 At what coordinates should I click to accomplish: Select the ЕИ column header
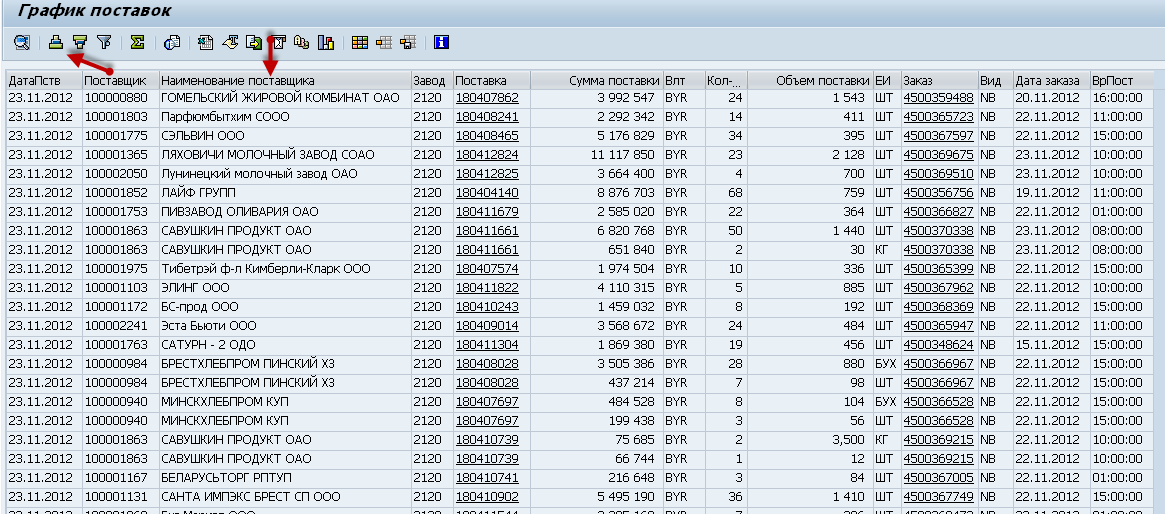click(887, 80)
